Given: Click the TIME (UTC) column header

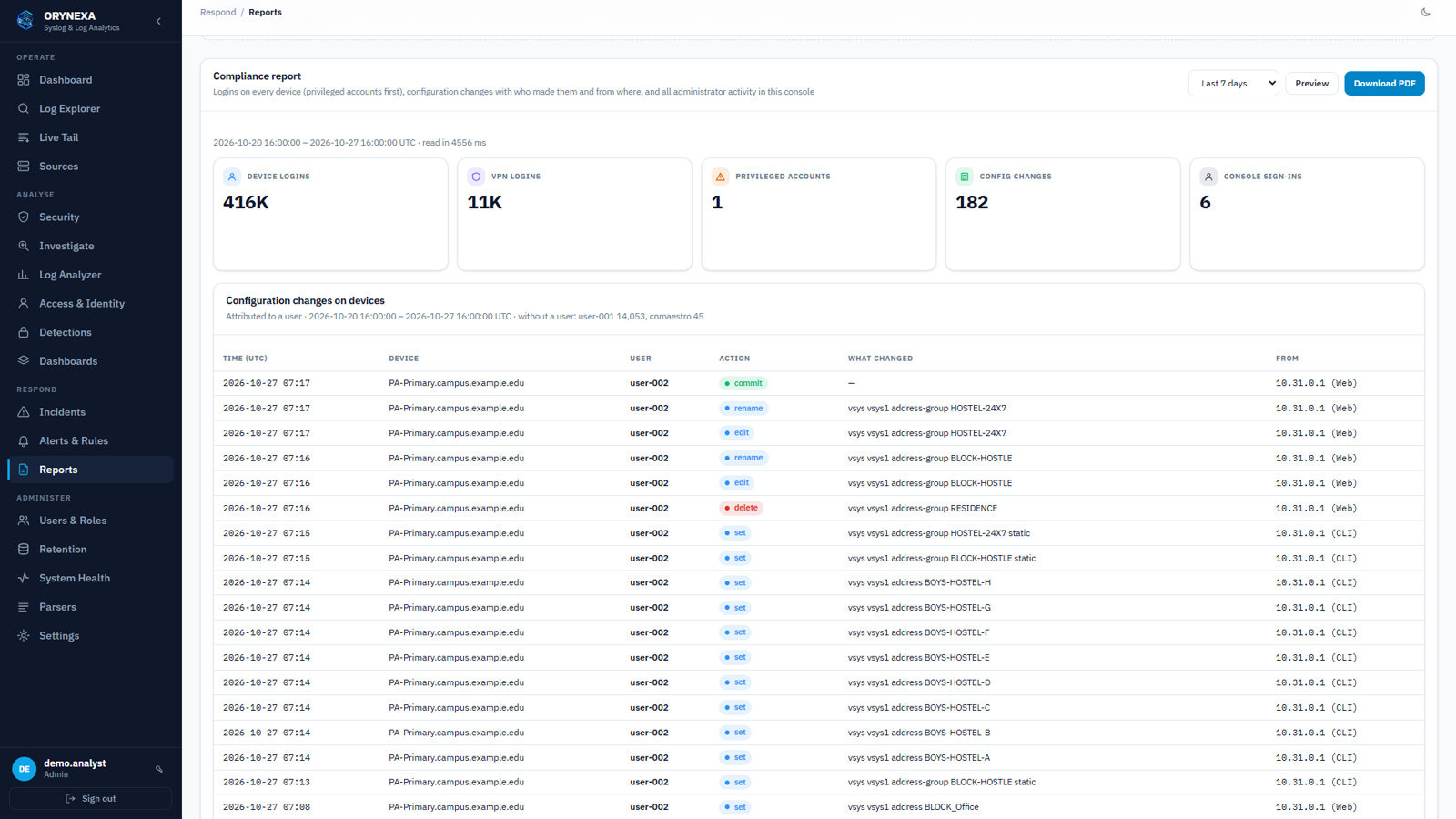Looking at the screenshot, I should [x=245, y=359].
